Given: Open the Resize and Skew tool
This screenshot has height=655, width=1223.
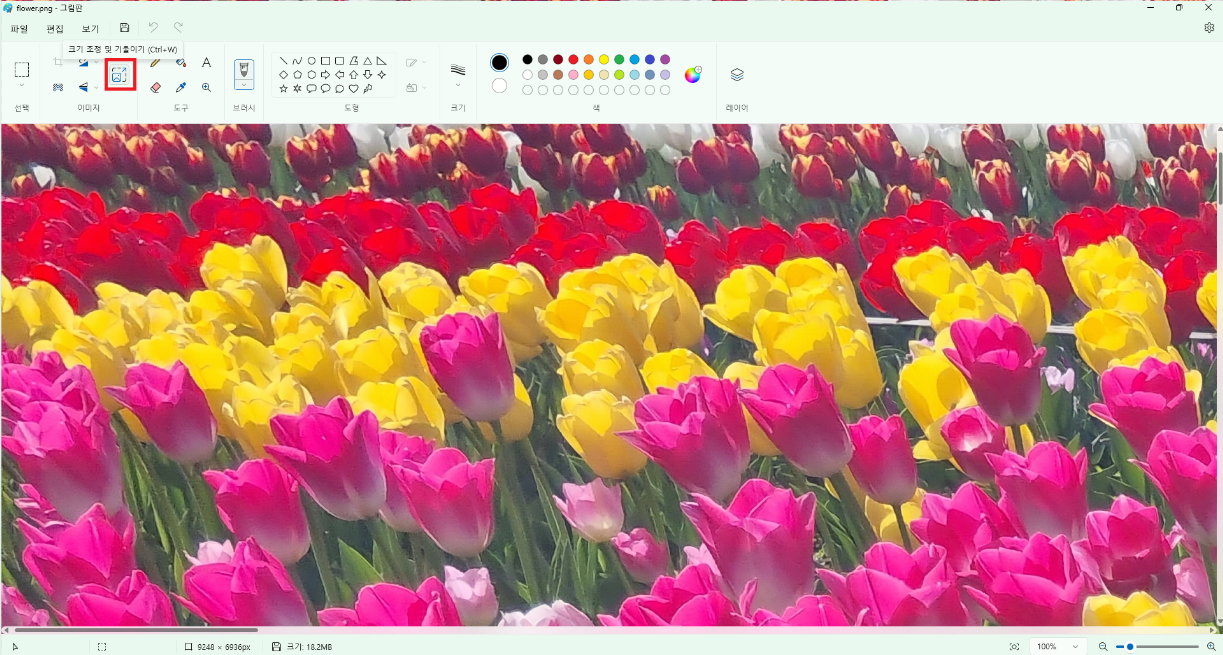Looking at the screenshot, I should point(120,75).
